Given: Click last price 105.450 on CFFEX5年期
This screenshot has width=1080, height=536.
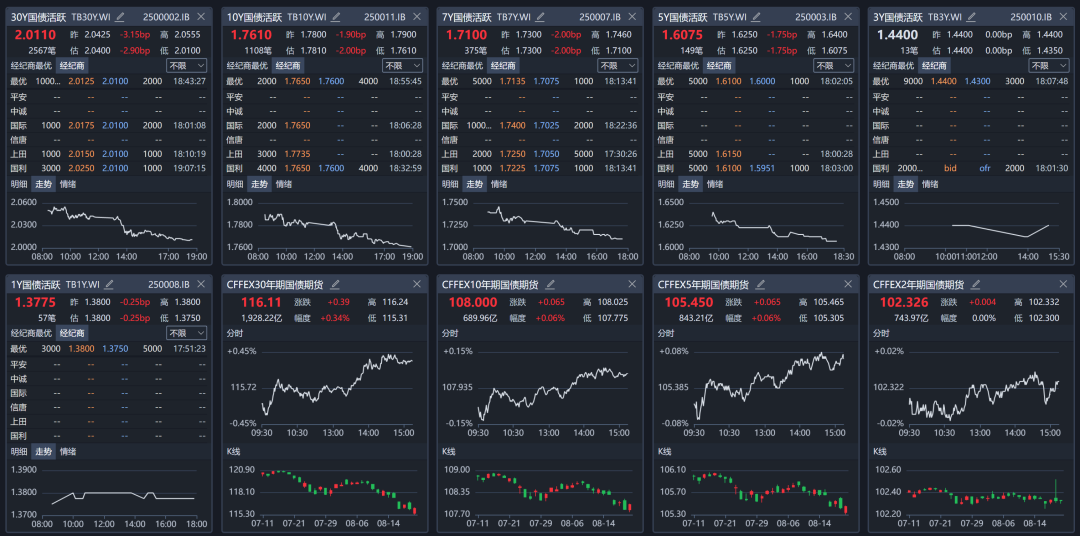Looking at the screenshot, I should click(689, 302).
